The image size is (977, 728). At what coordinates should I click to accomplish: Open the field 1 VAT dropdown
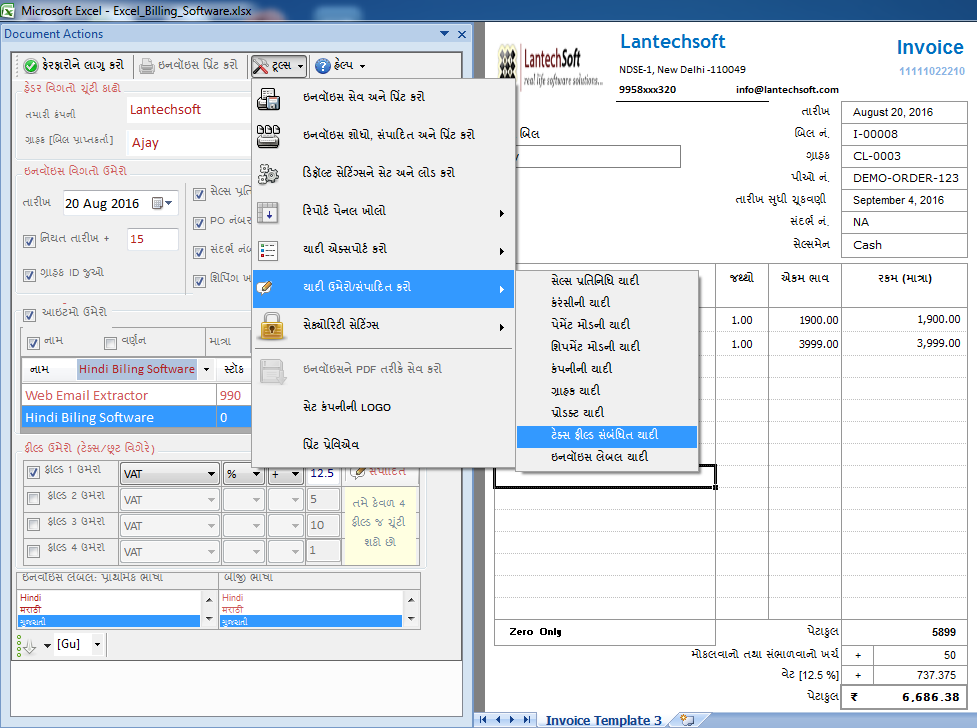click(x=211, y=474)
